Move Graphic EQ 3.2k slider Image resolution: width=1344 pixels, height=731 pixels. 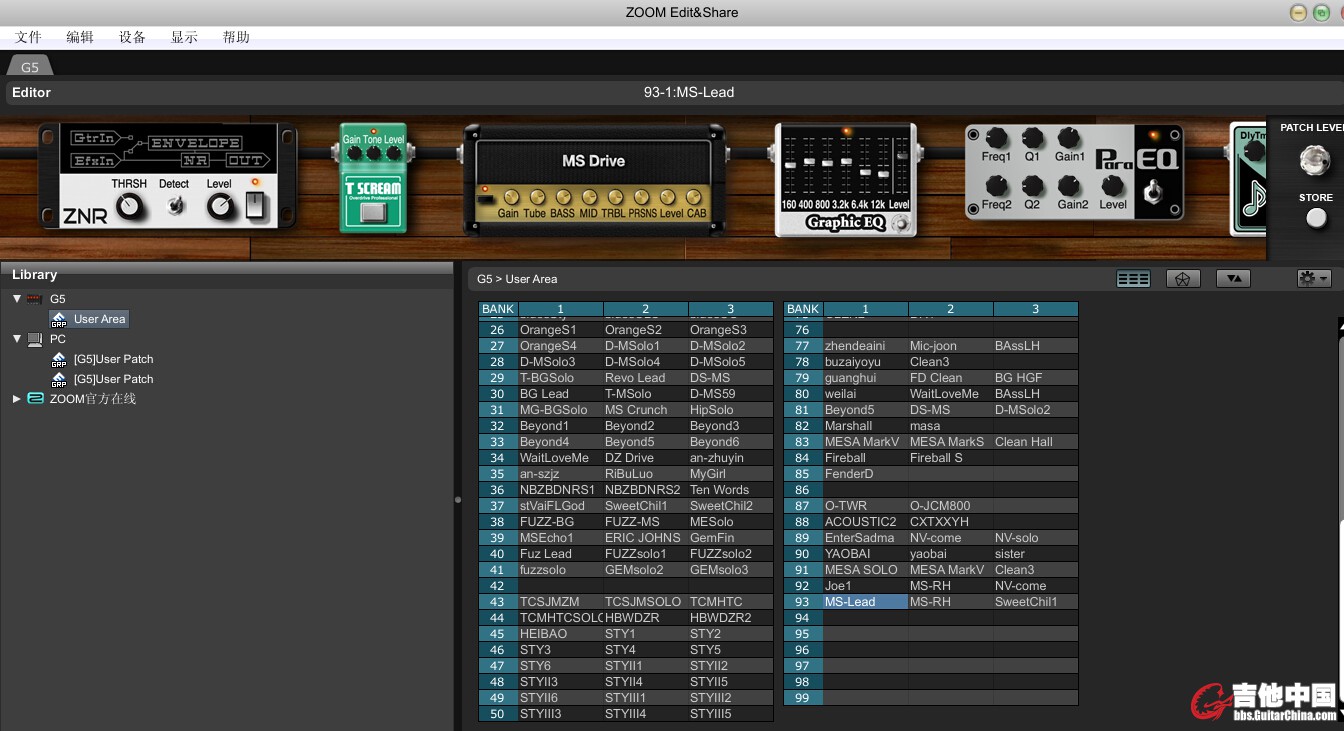click(846, 162)
